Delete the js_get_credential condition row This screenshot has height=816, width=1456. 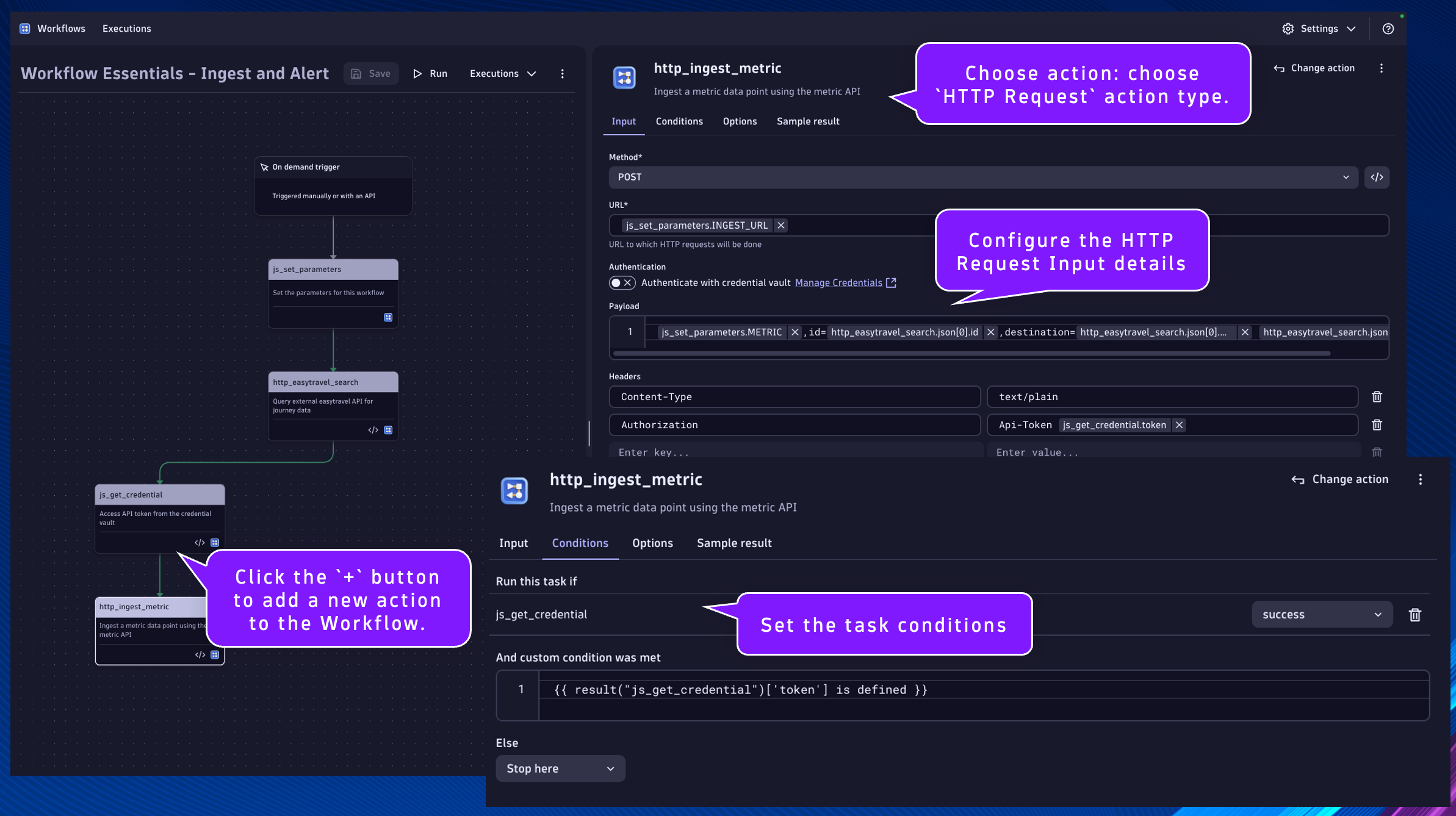coord(1415,615)
